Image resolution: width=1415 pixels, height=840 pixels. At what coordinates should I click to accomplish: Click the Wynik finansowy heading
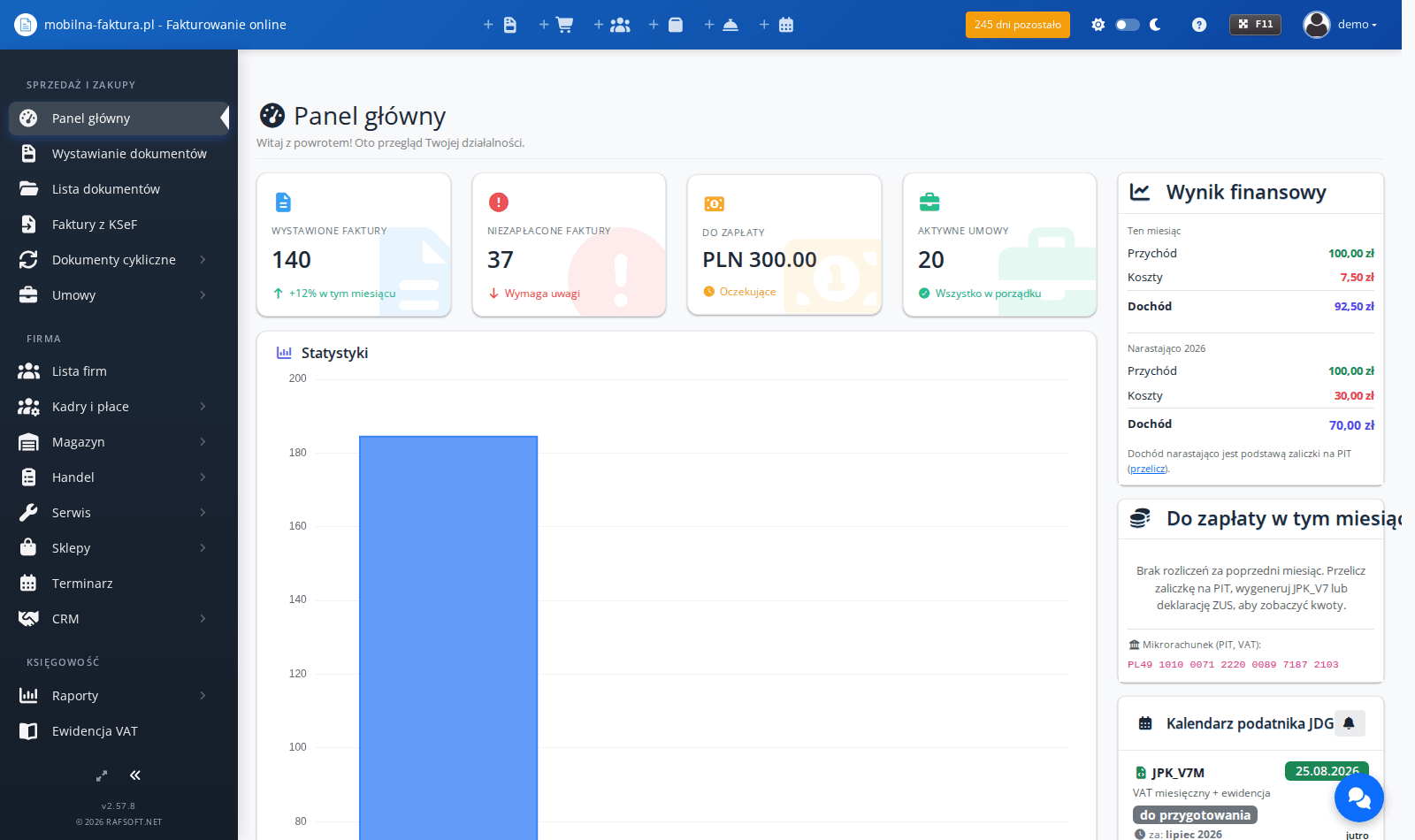coord(1246,193)
